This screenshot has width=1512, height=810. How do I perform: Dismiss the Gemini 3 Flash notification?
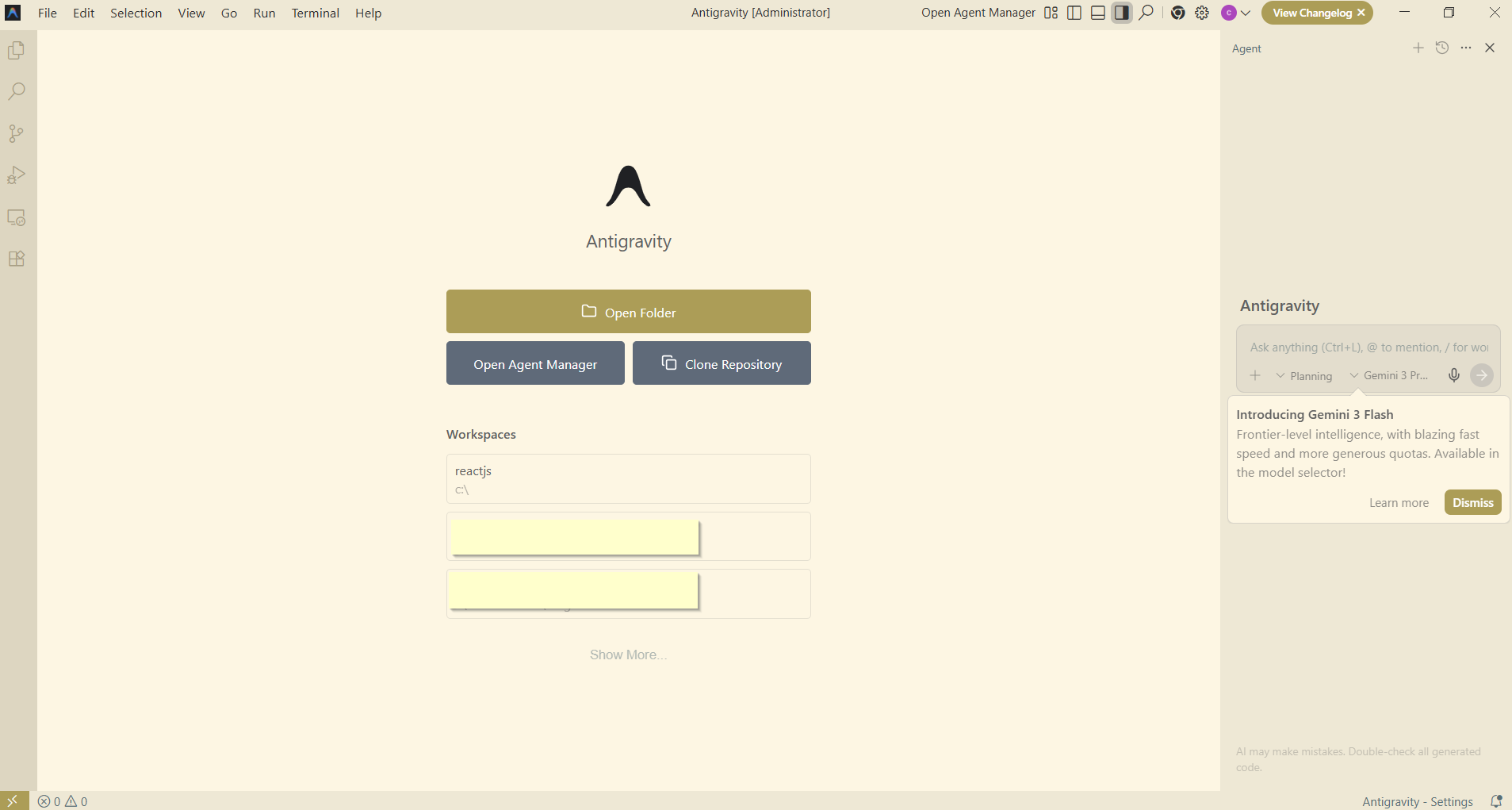pyautogui.click(x=1472, y=503)
